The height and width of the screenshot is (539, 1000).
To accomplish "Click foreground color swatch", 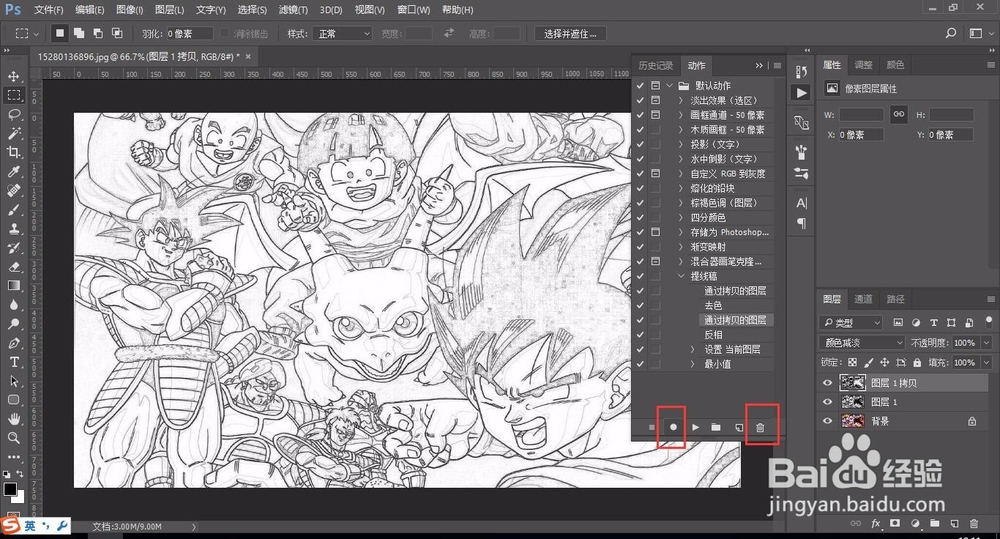I will tap(10, 489).
